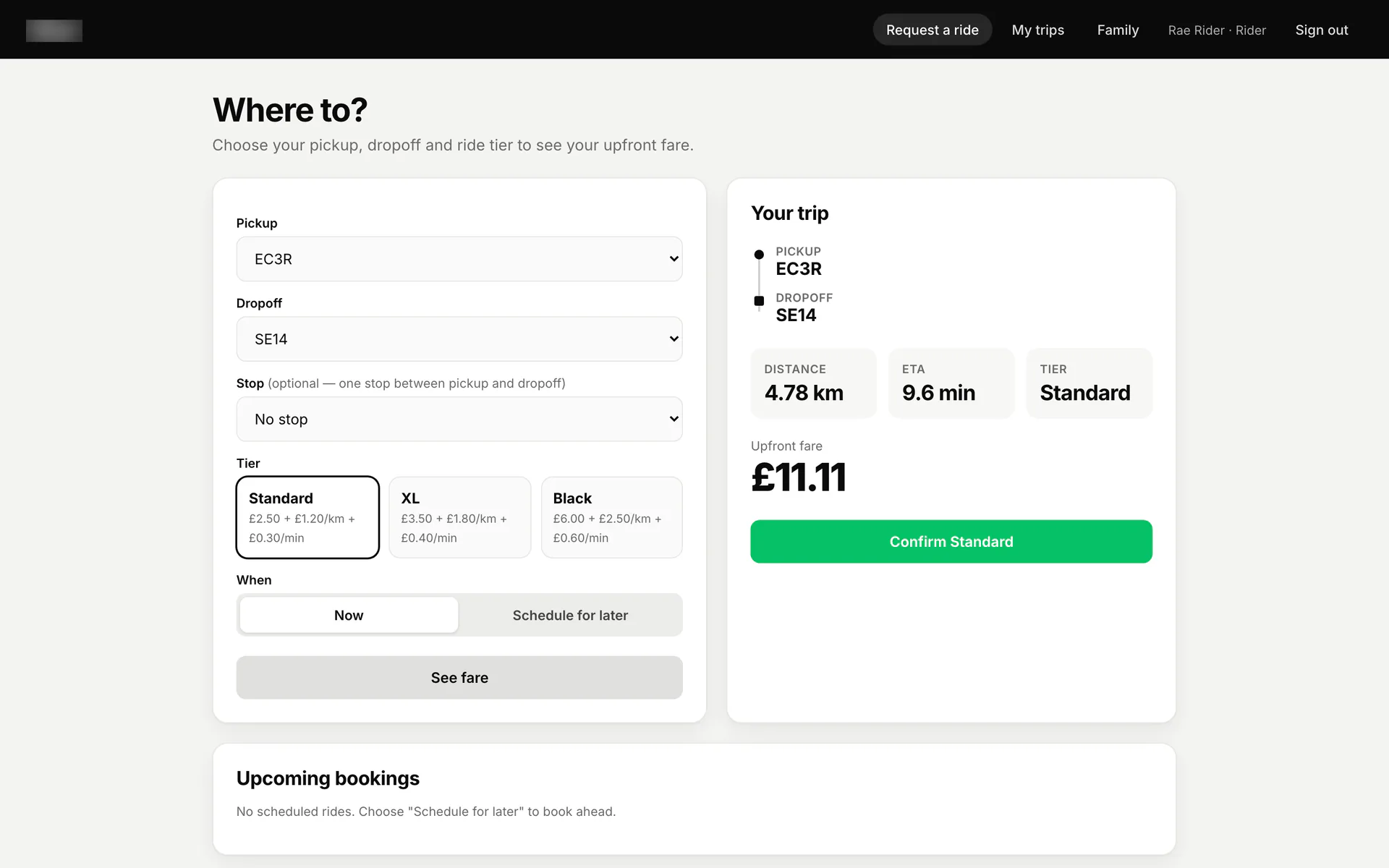Go to My trips page

click(1038, 30)
